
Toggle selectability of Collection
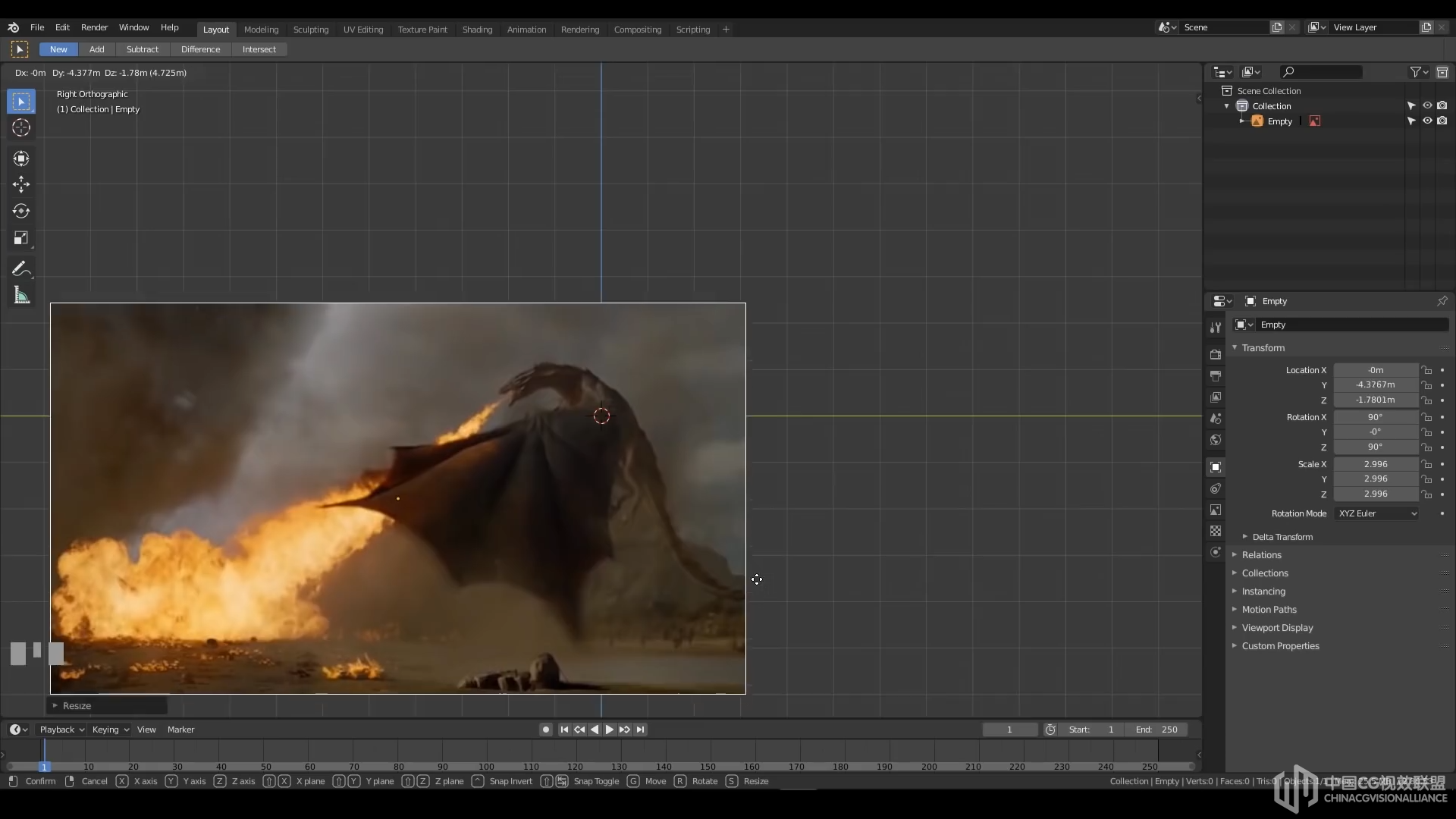[x=1411, y=106]
